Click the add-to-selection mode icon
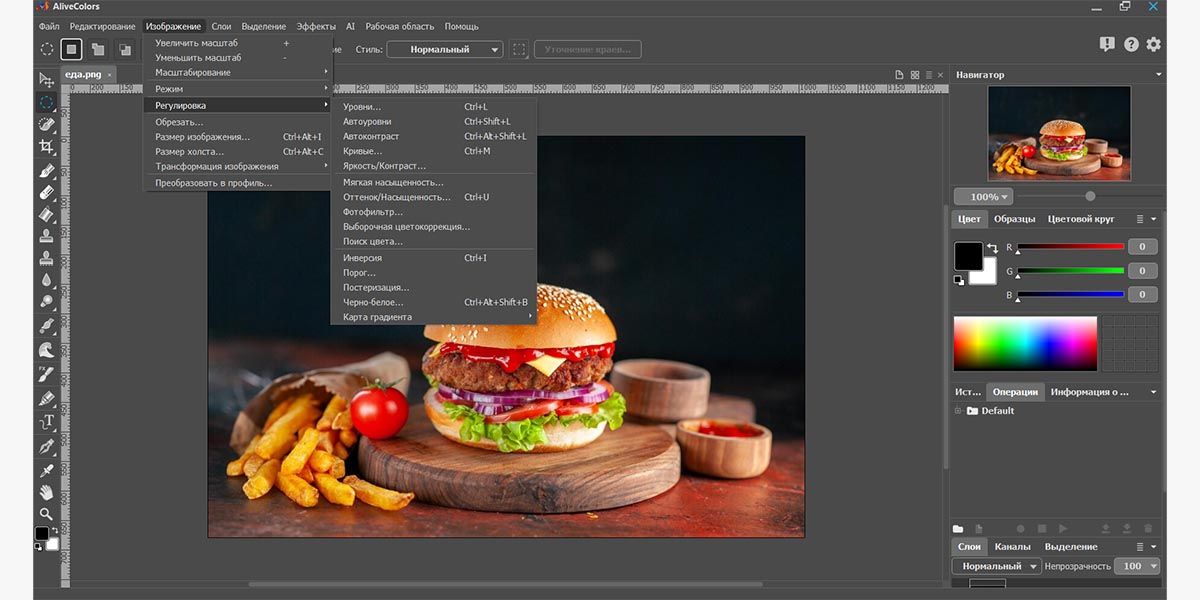This screenshot has width=1200, height=600. point(98,49)
